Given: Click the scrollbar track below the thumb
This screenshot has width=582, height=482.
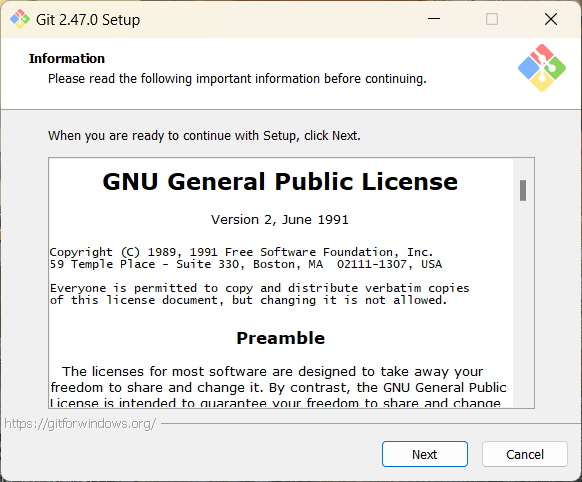Looking at the screenshot, I should (x=523, y=304).
